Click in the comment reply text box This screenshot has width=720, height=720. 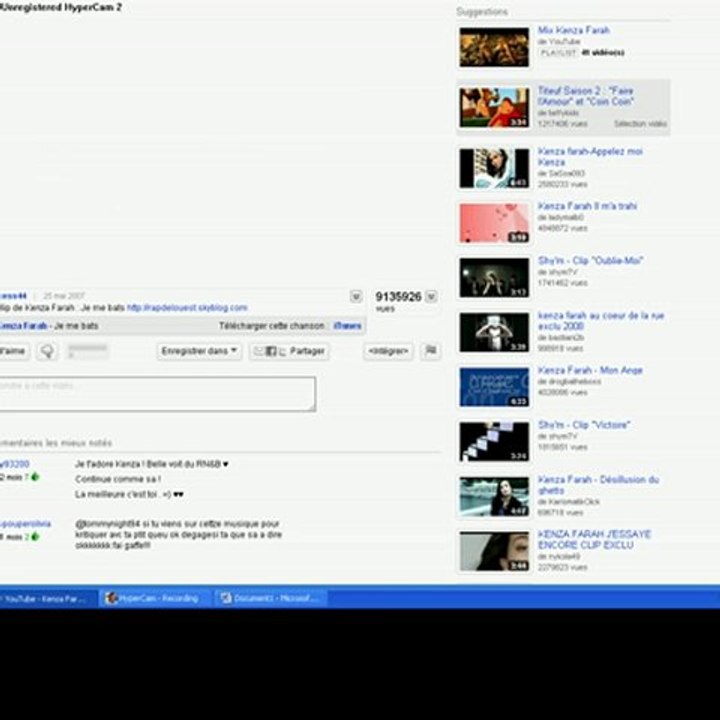157,394
